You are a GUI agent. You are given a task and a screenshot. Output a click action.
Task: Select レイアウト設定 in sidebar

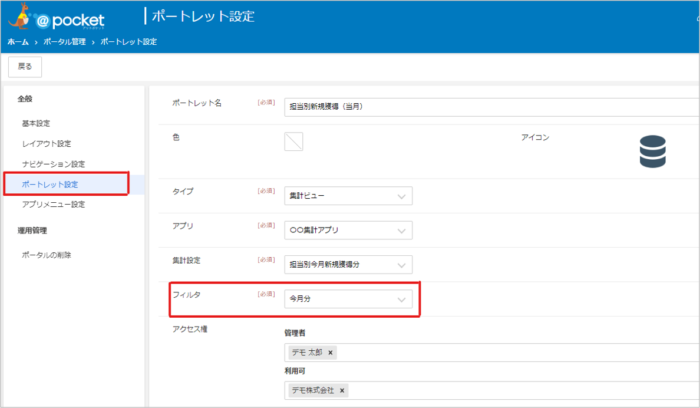pyautogui.click(x=46, y=144)
